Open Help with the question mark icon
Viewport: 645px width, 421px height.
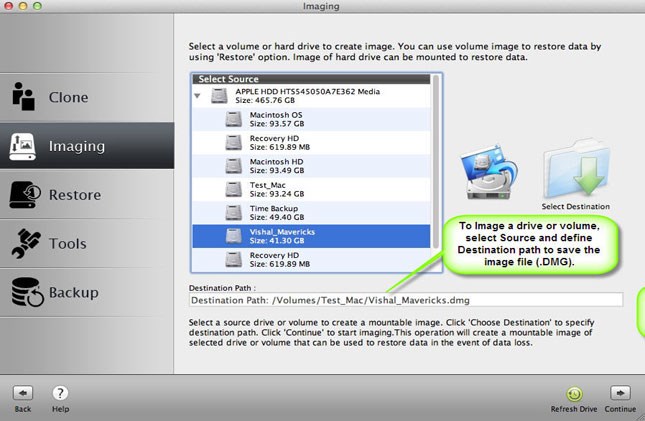pyautogui.click(x=60, y=393)
